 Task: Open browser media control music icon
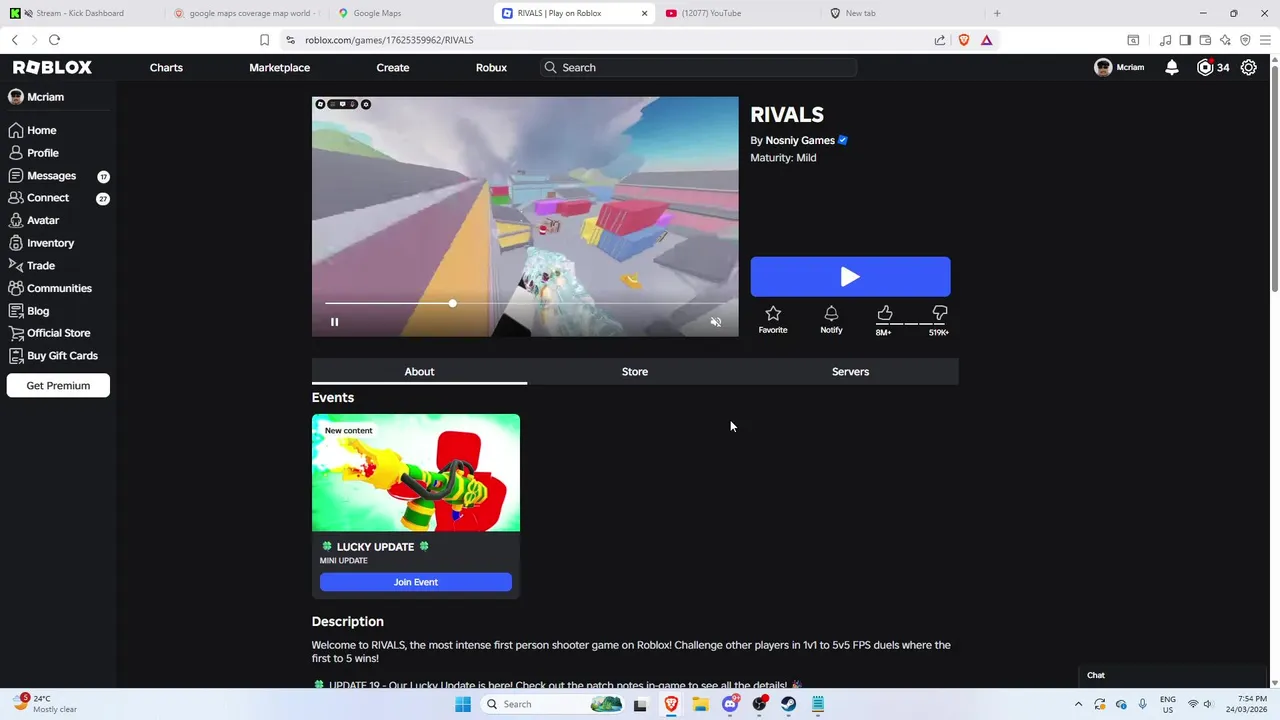tap(1165, 40)
